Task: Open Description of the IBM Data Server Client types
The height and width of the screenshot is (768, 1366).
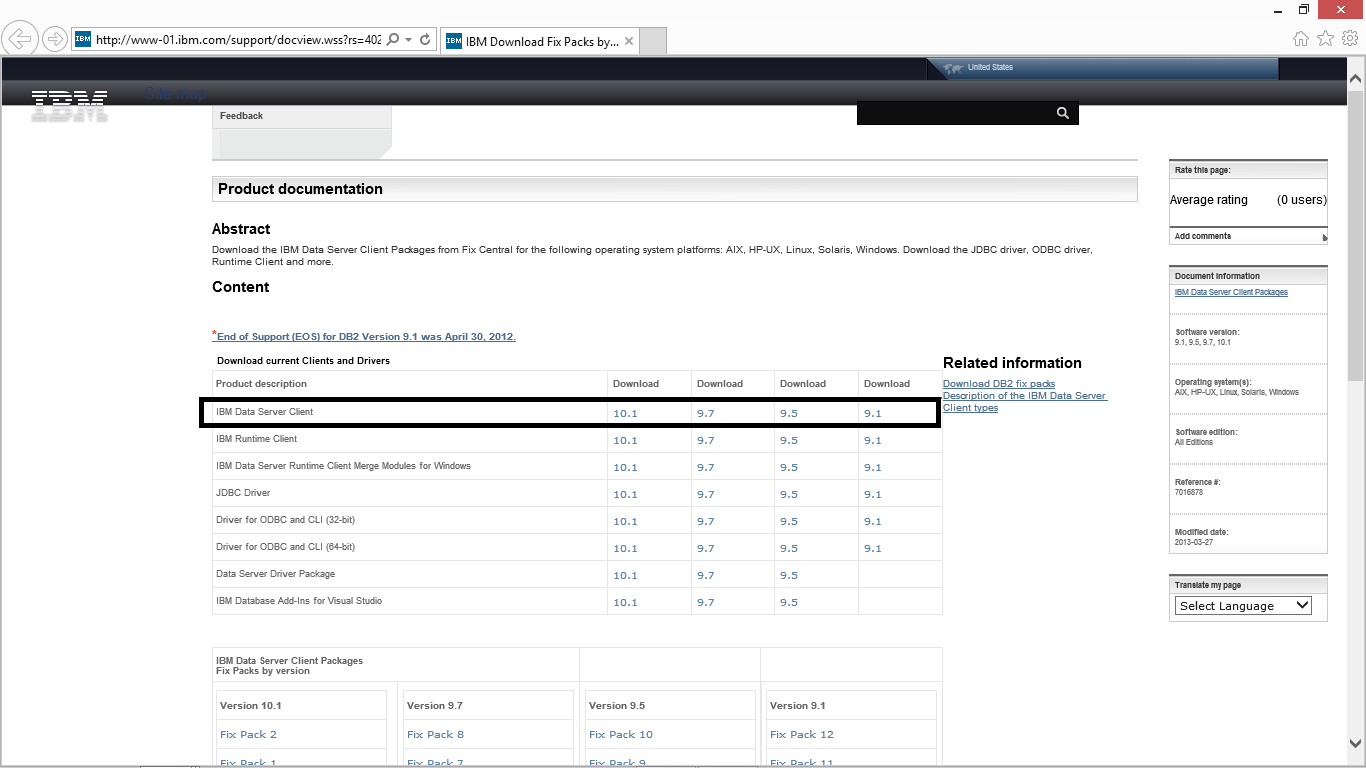Action: 1024,402
